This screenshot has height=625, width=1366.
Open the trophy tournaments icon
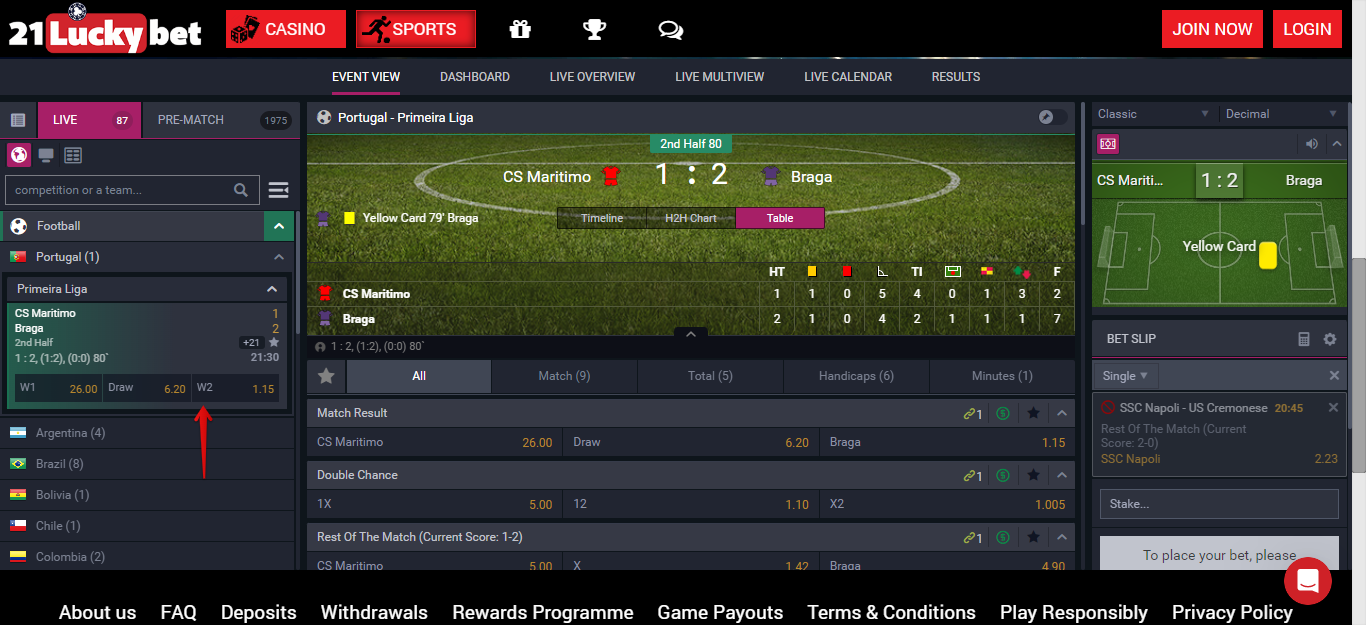[x=595, y=29]
